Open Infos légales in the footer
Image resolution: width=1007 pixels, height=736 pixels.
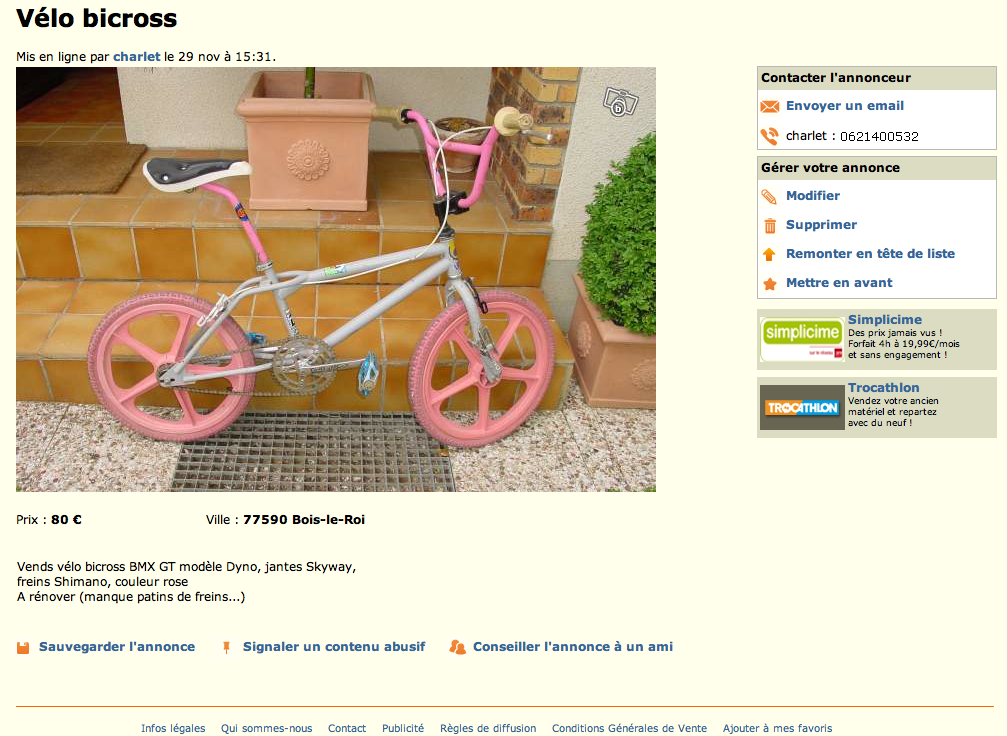[x=173, y=728]
